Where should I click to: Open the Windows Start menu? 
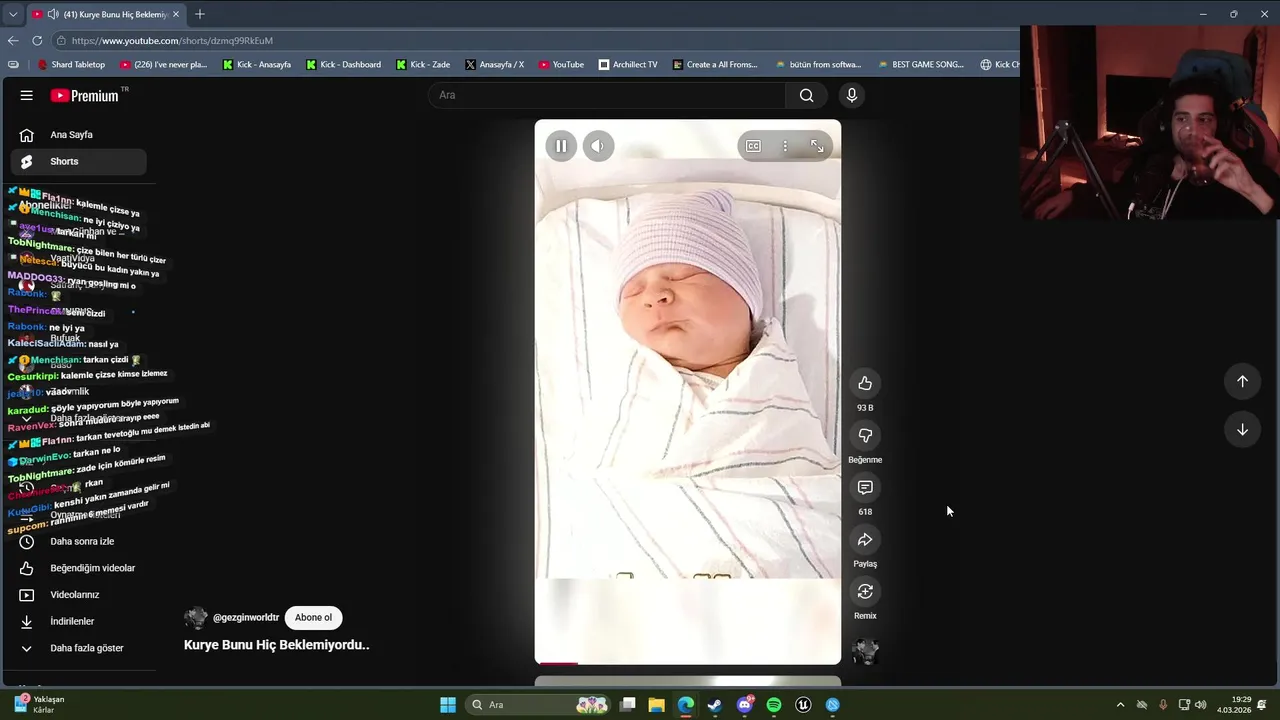448,705
